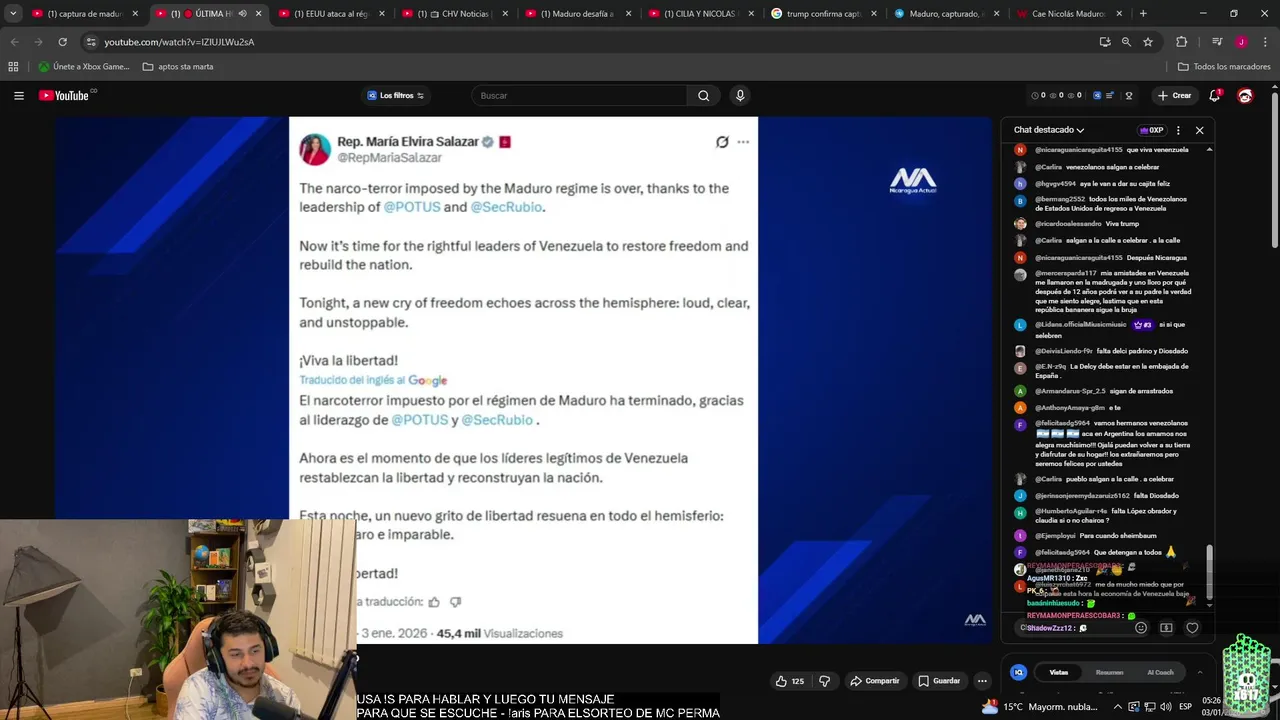Image resolution: width=1280 pixels, height=720 pixels.
Task: Select the Vistas tab
Action: click(1059, 672)
